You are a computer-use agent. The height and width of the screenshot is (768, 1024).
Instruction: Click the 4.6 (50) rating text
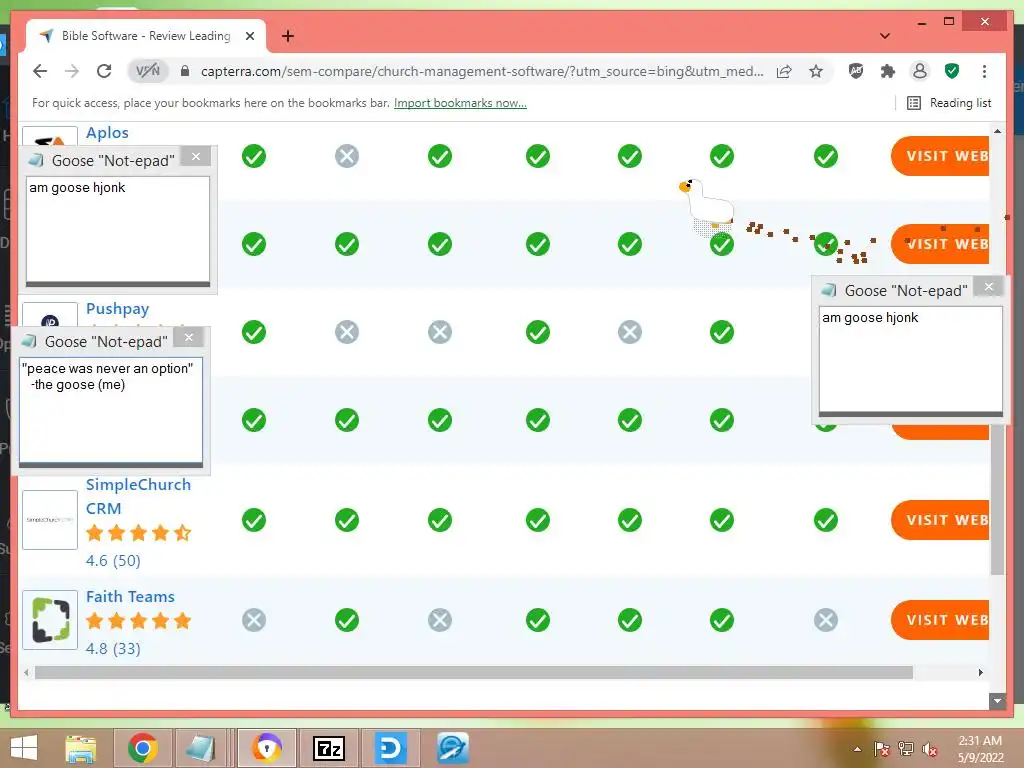click(x=113, y=560)
